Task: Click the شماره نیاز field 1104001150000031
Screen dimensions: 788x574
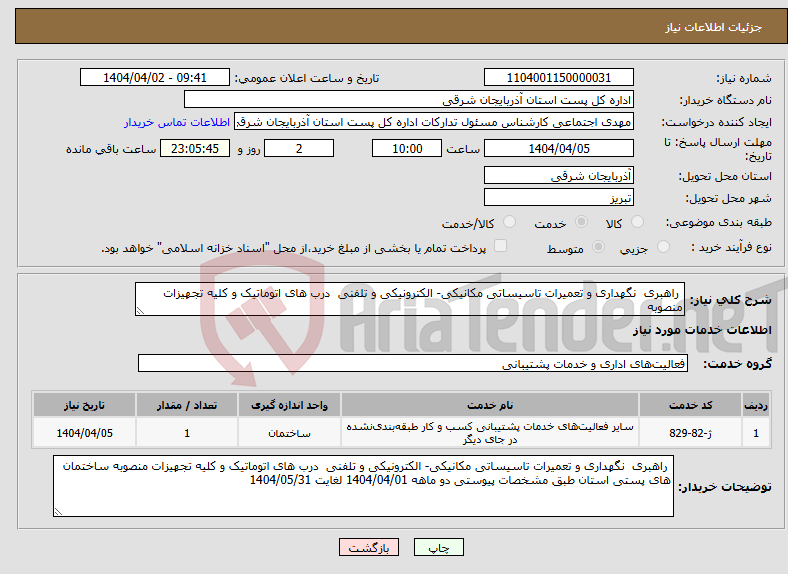Action: pos(558,77)
